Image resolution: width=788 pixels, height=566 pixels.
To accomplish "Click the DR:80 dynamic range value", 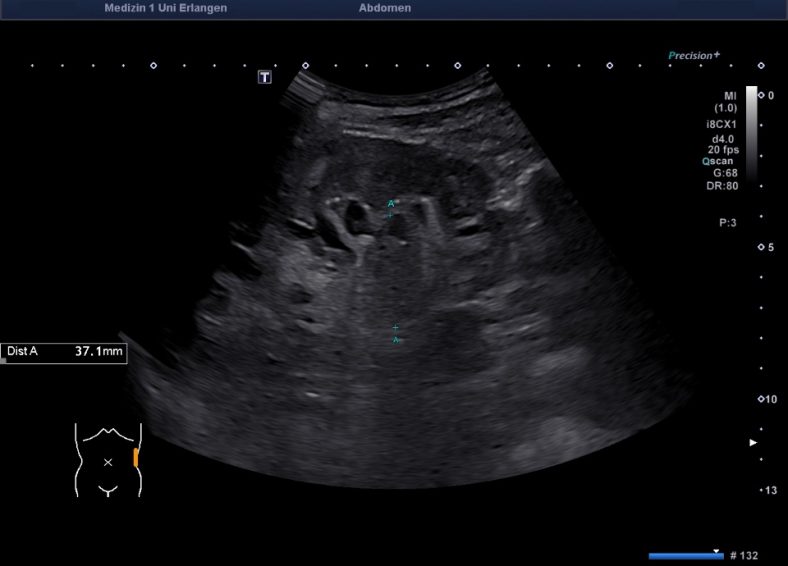I will pyautogui.click(x=723, y=185).
